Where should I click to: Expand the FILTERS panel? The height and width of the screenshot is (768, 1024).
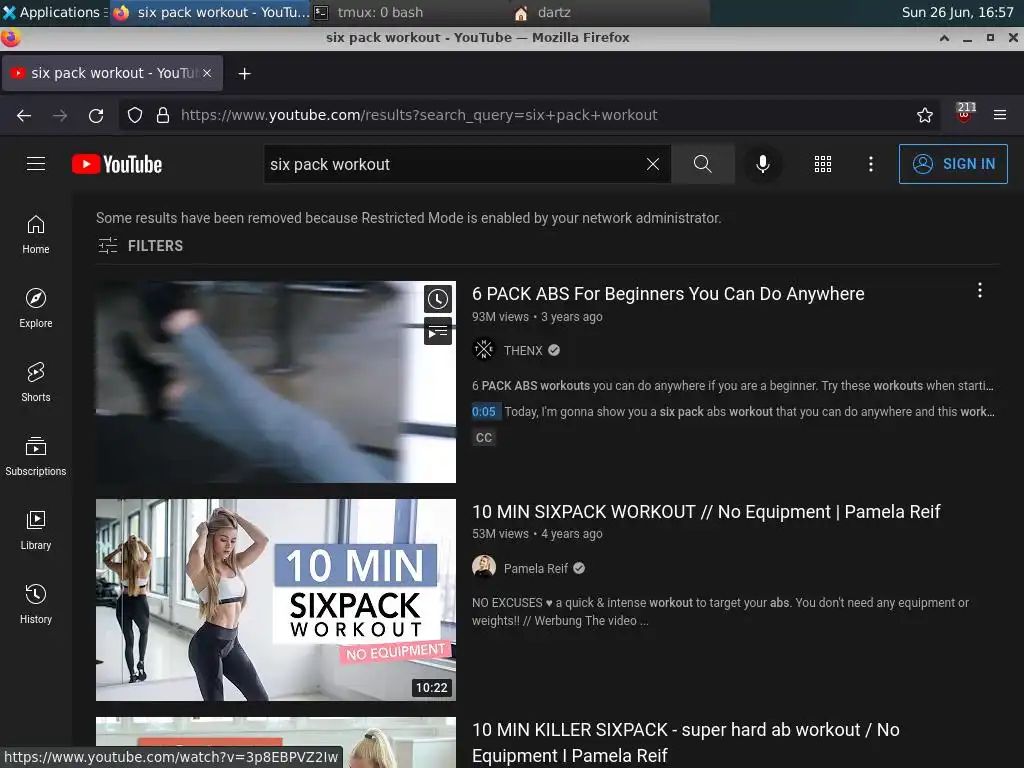[x=140, y=246]
